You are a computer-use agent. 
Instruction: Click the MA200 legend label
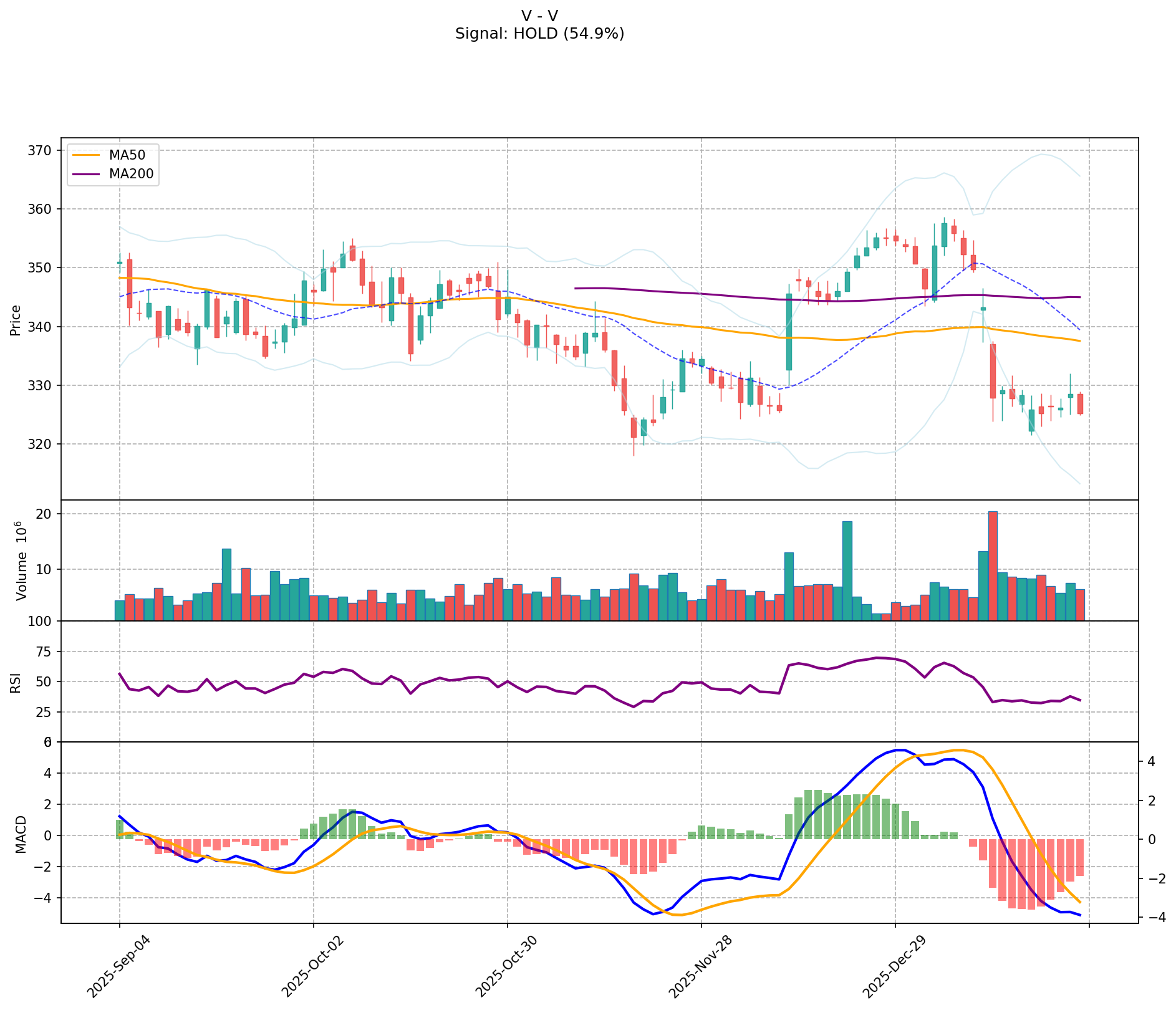(131, 174)
